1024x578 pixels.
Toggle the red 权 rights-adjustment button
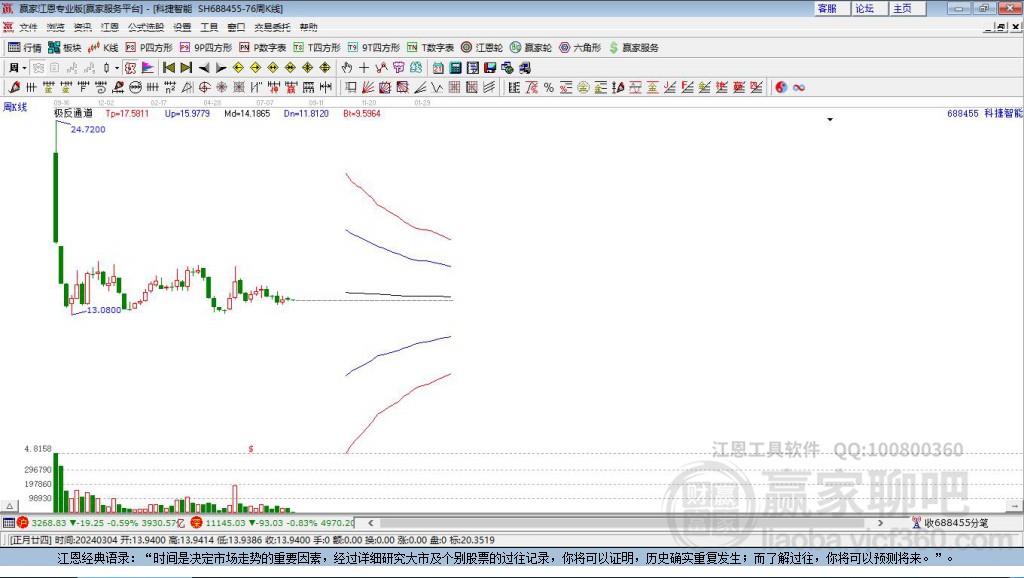[x=131, y=67]
